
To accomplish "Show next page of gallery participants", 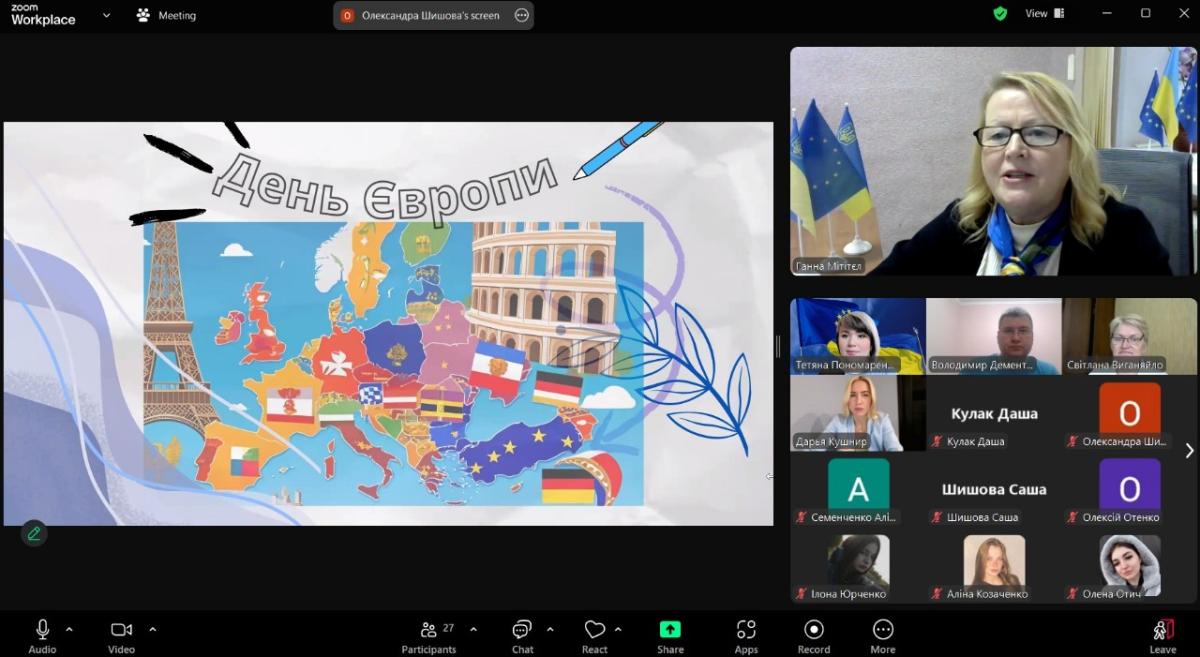I will (x=1188, y=451).
